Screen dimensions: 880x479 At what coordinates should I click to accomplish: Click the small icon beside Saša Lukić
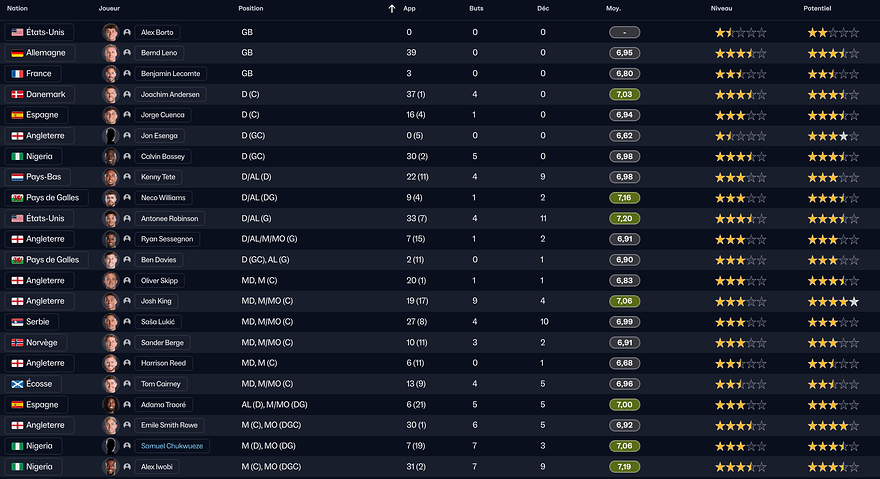click(x=127, y=322)
